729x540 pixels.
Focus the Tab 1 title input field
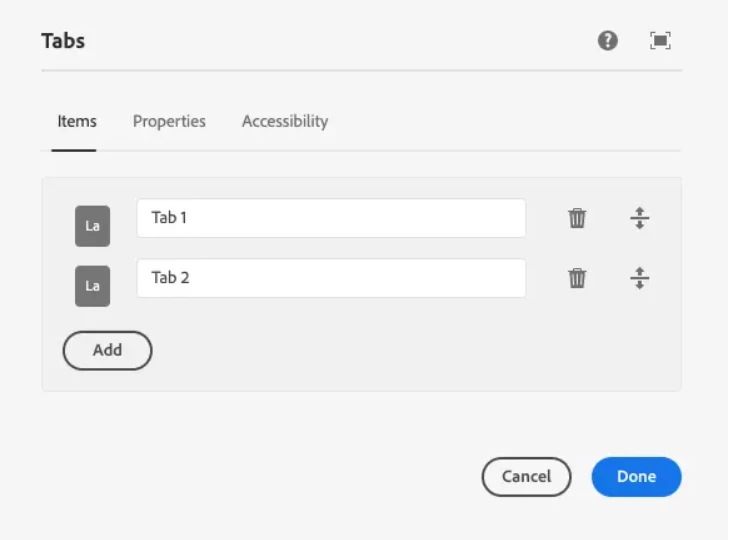click(331, 218)
